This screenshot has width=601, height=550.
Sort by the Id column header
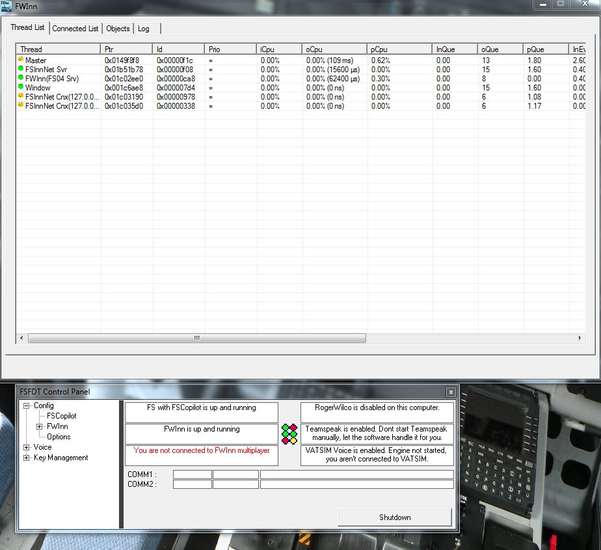coord(179,49)
